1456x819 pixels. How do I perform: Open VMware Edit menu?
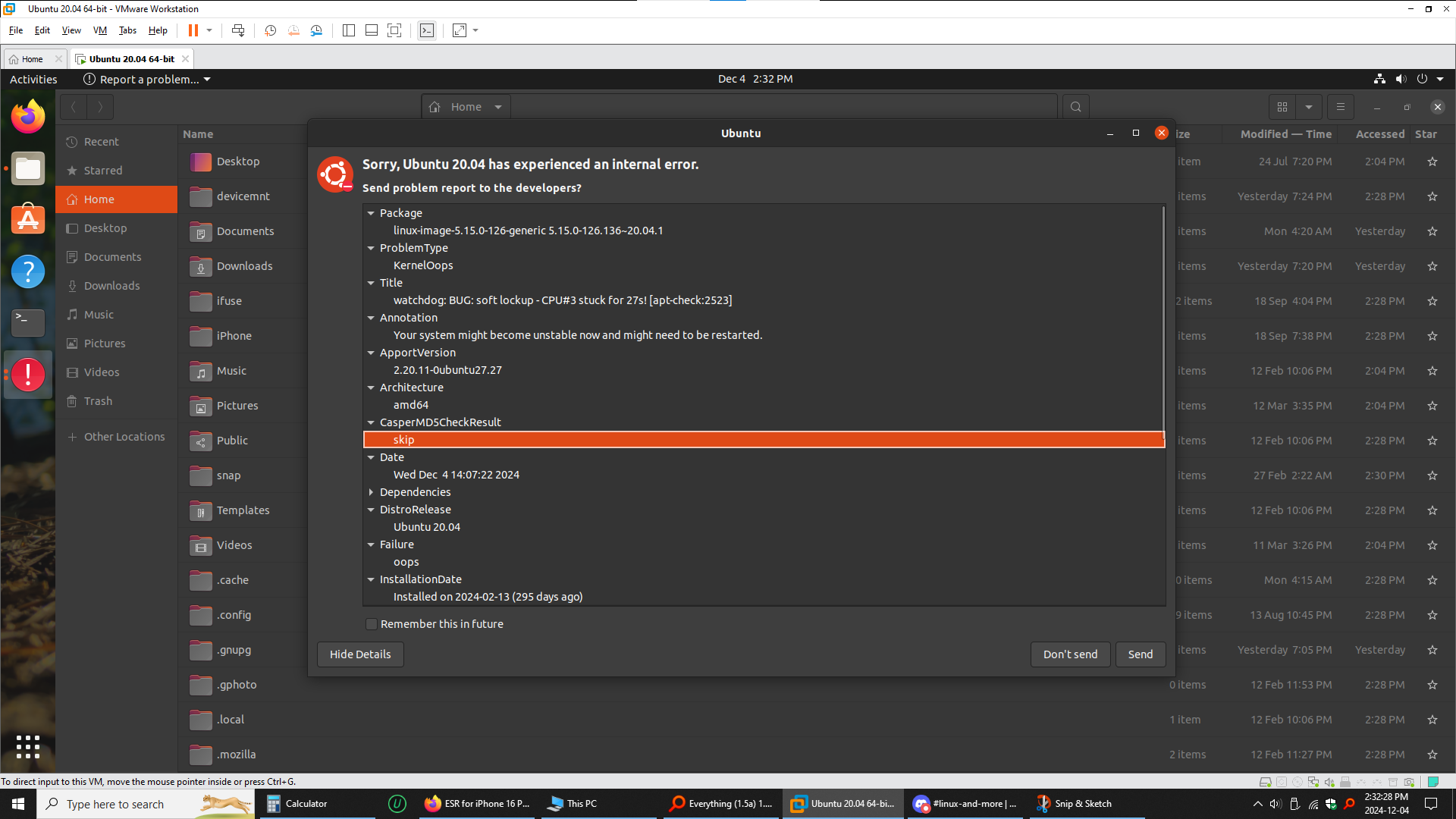coord(42,30)
